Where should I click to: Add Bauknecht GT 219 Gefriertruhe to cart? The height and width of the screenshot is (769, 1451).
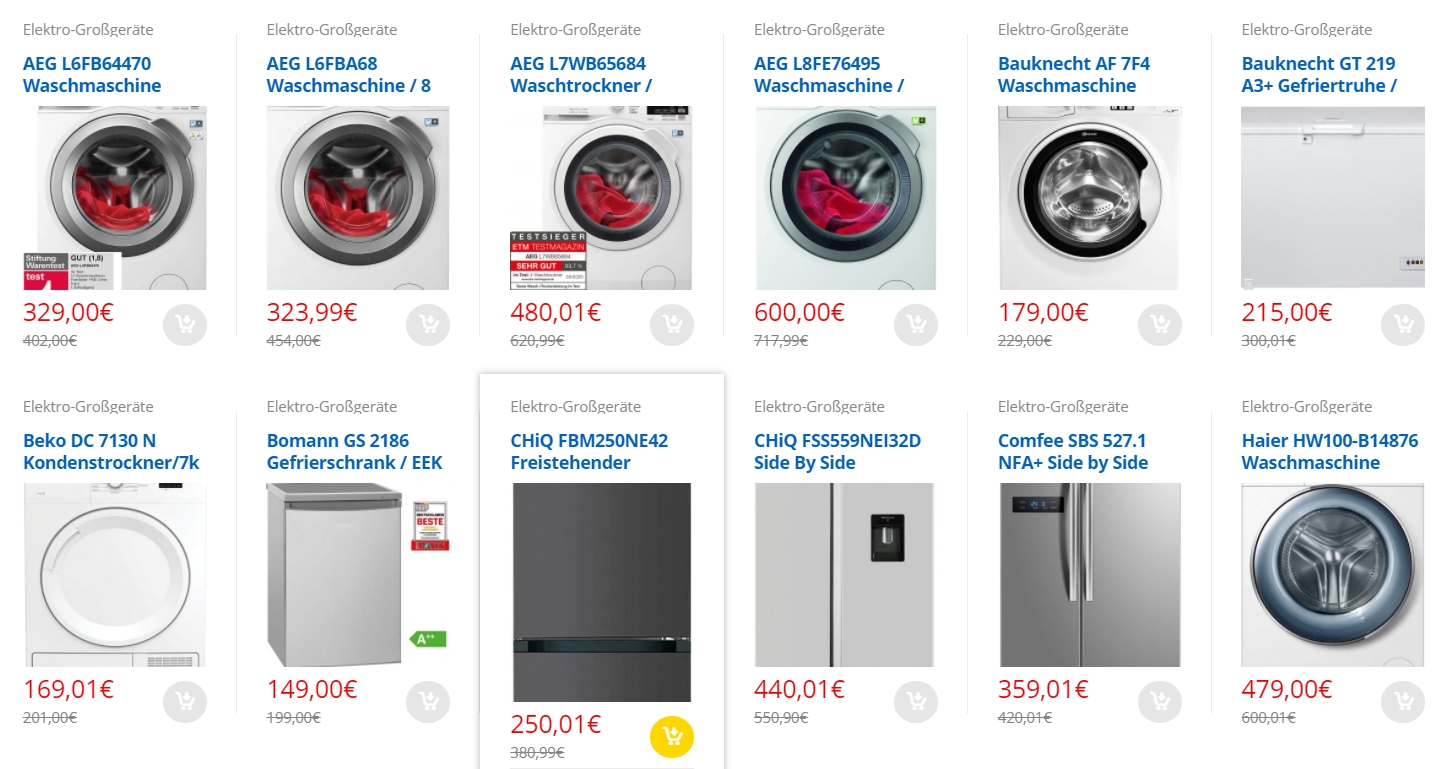1403,324
